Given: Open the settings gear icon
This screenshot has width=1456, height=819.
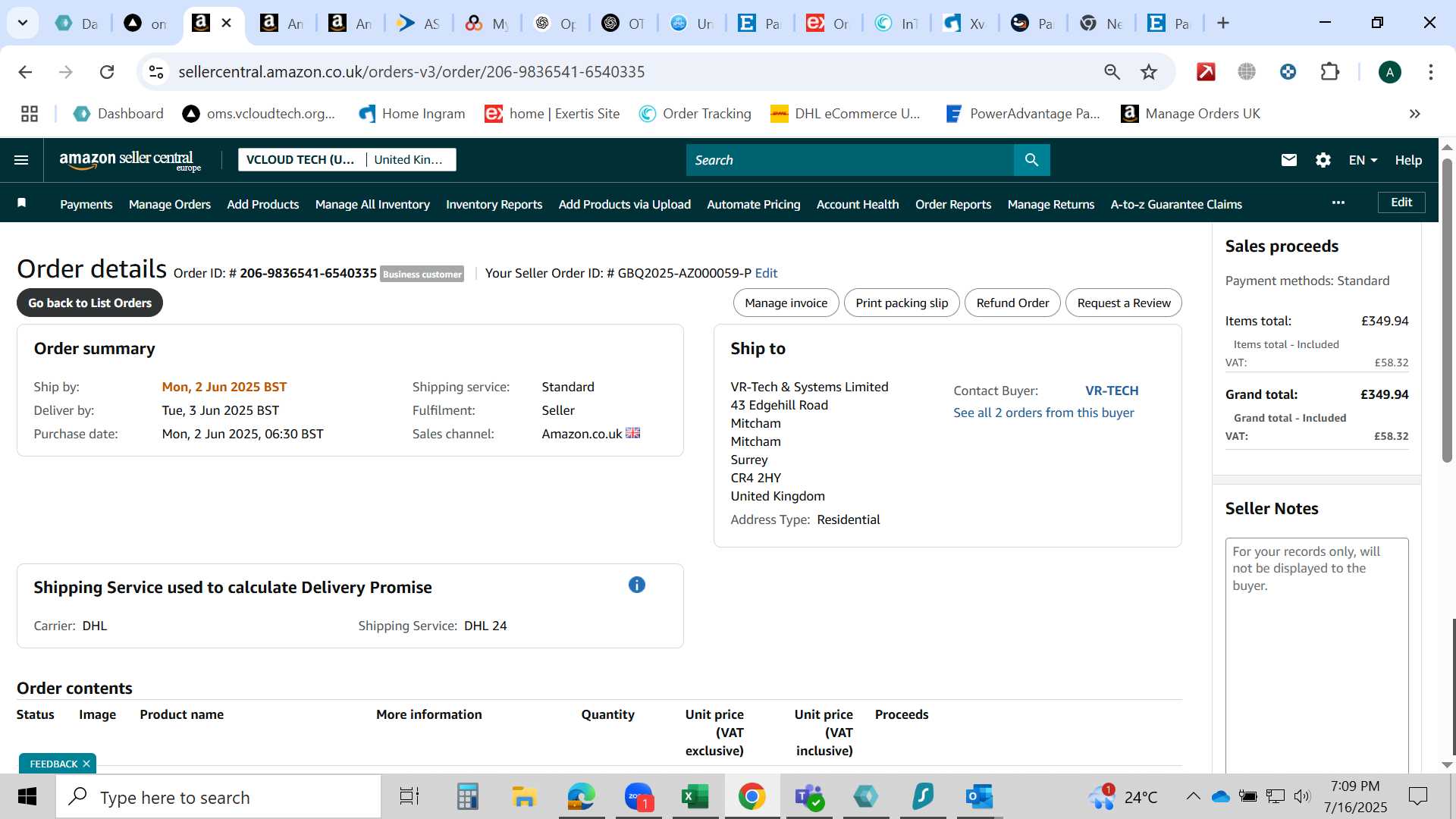Looking at the screenshot, I should click(1323, 160).
